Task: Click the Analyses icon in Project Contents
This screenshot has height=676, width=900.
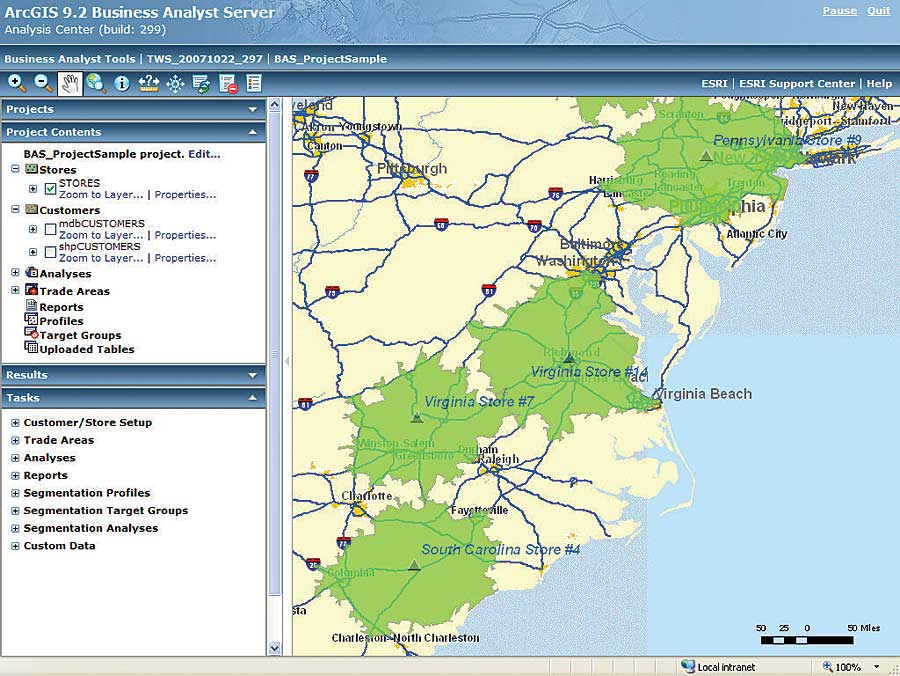Action: coord(32,273)
